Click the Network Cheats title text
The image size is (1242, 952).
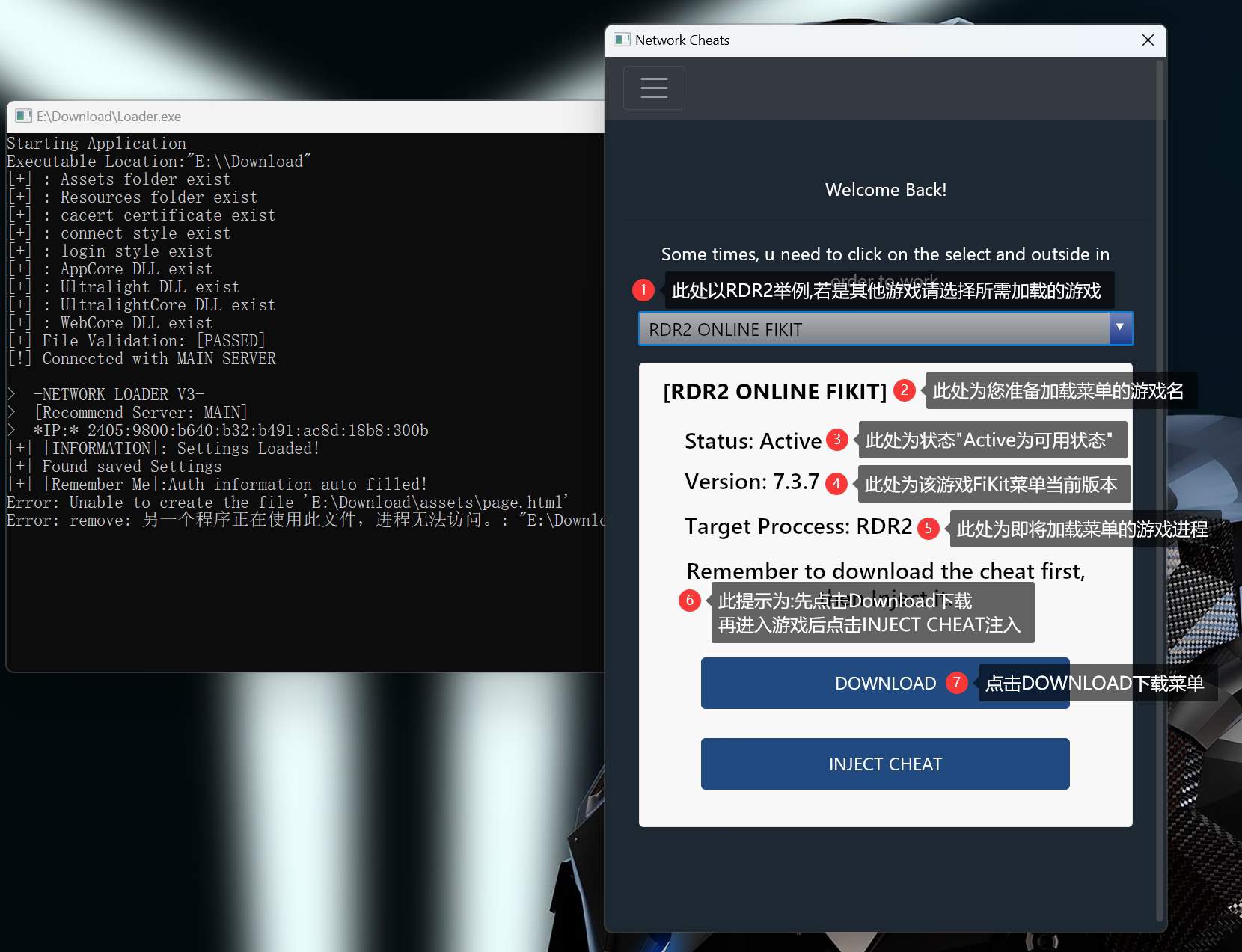(682, 40)
